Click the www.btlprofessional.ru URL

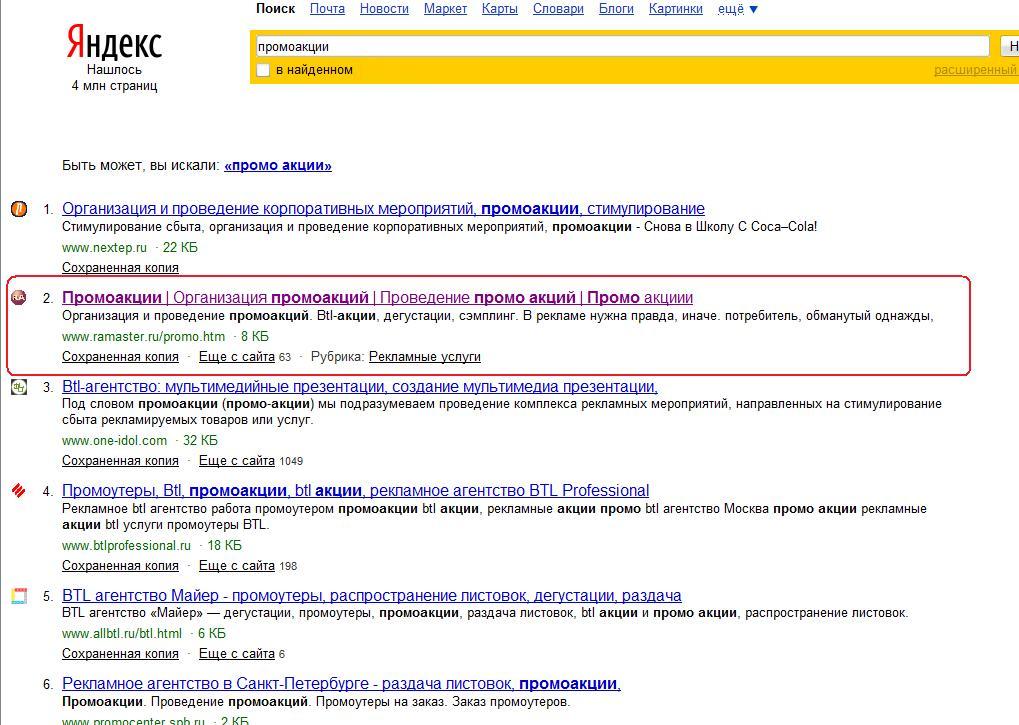click(127, 546)
